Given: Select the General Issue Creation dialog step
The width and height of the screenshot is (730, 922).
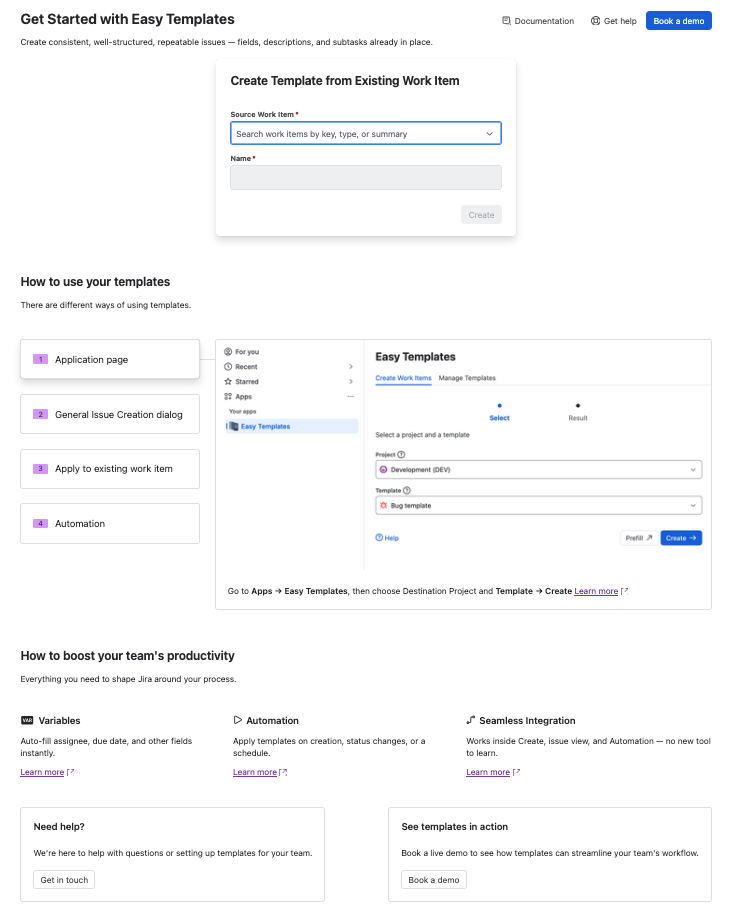Looking at the screenshot, I should pyautogui.click(x=110, y=415).
